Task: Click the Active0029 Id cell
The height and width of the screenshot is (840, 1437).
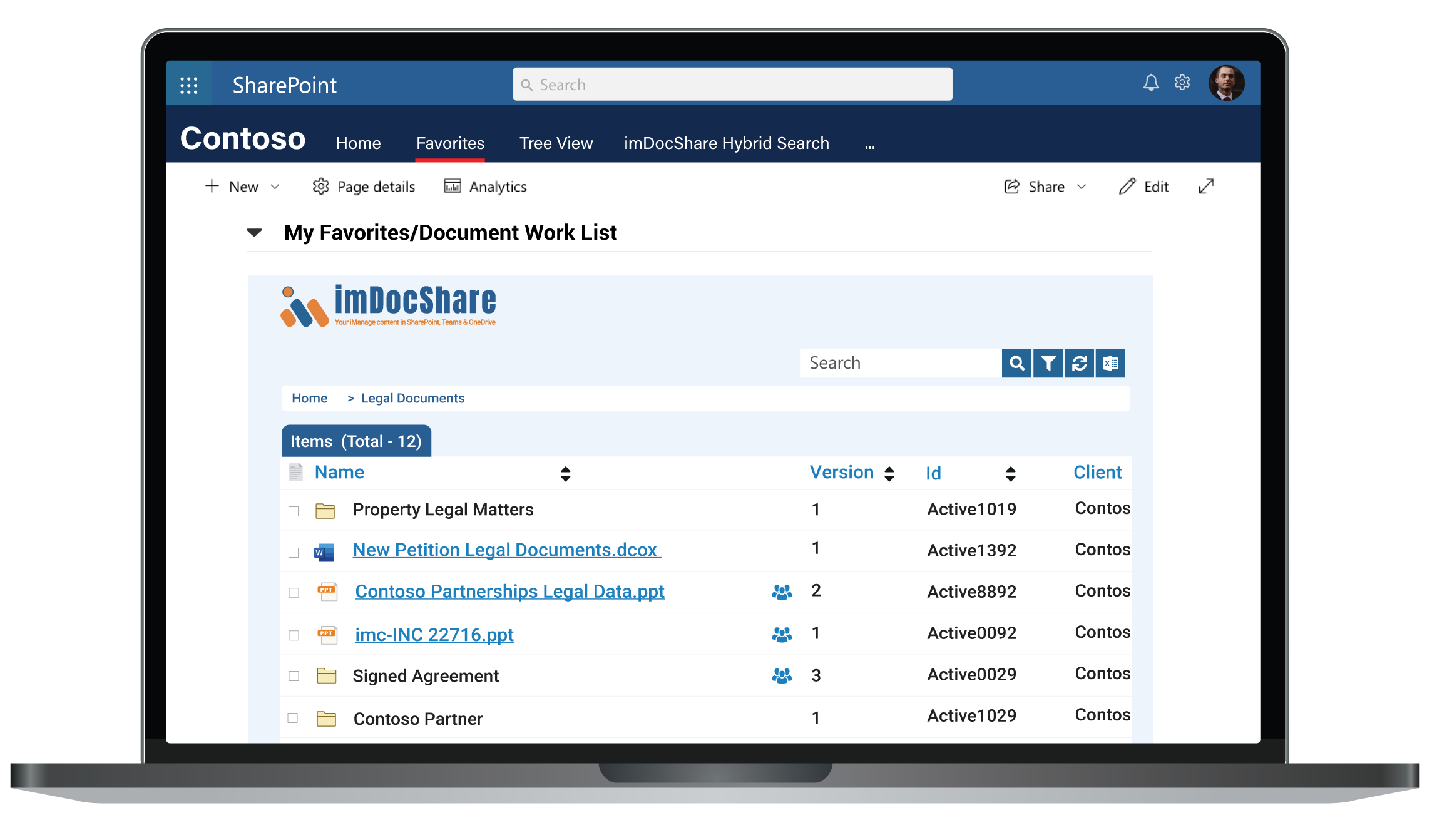Action: click(971, 674)
